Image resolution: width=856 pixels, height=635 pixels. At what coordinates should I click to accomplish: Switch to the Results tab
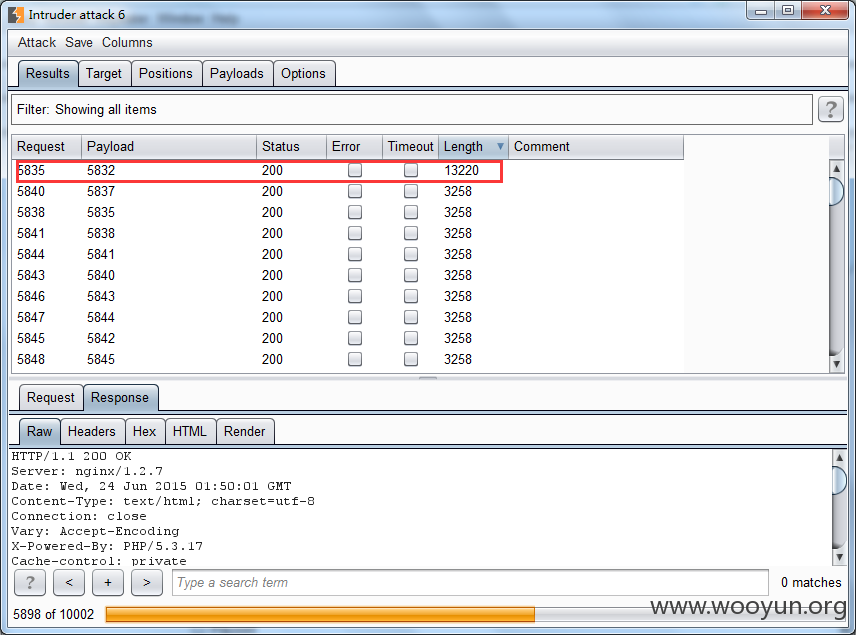pyautogui.click(x=47, y=74)
